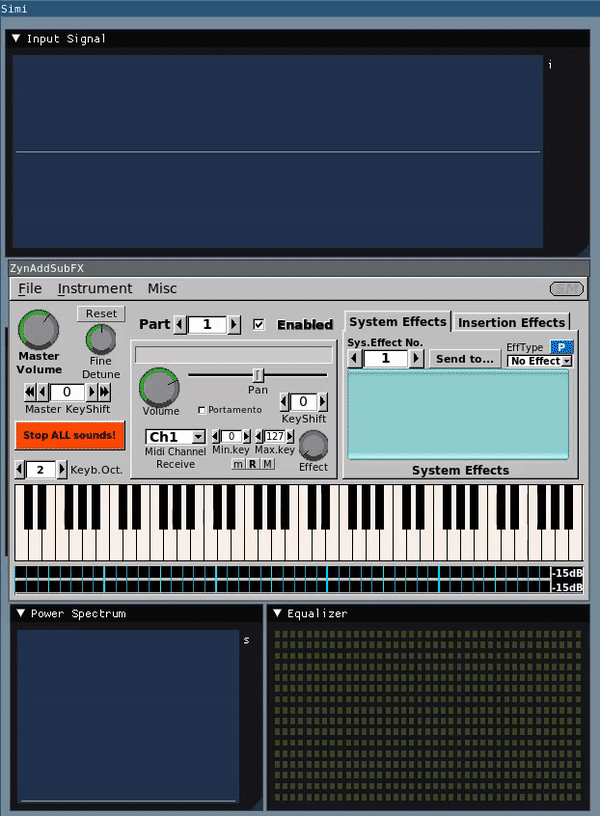Open the Instrument menu

point(95,288)
